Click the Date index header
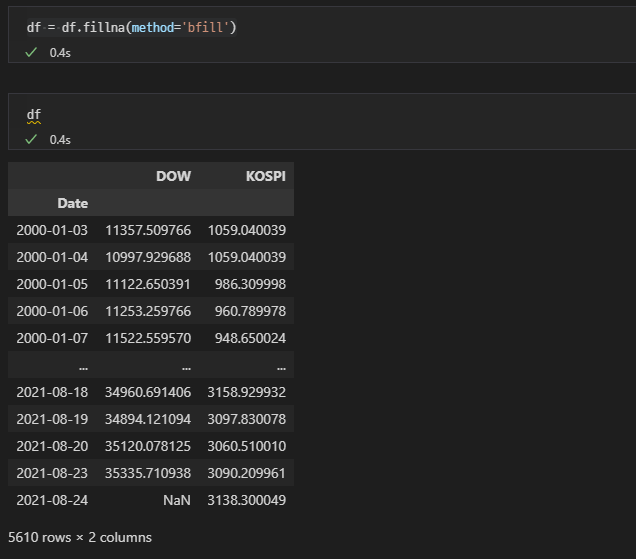Image resolution: width=636 pixels, height=559 pixels. (x=73, y=203)
